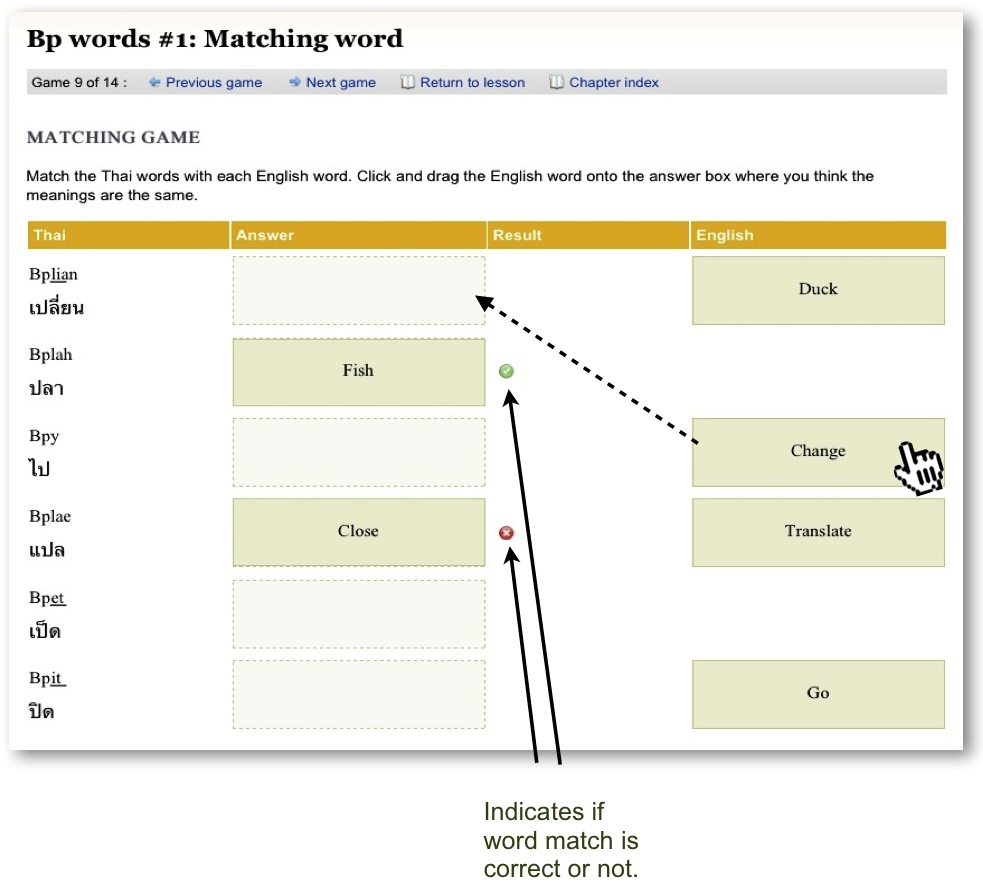This screenshot has height=888, width=983.
Task: Click the red cross result icon
Action: pos(506,532)
